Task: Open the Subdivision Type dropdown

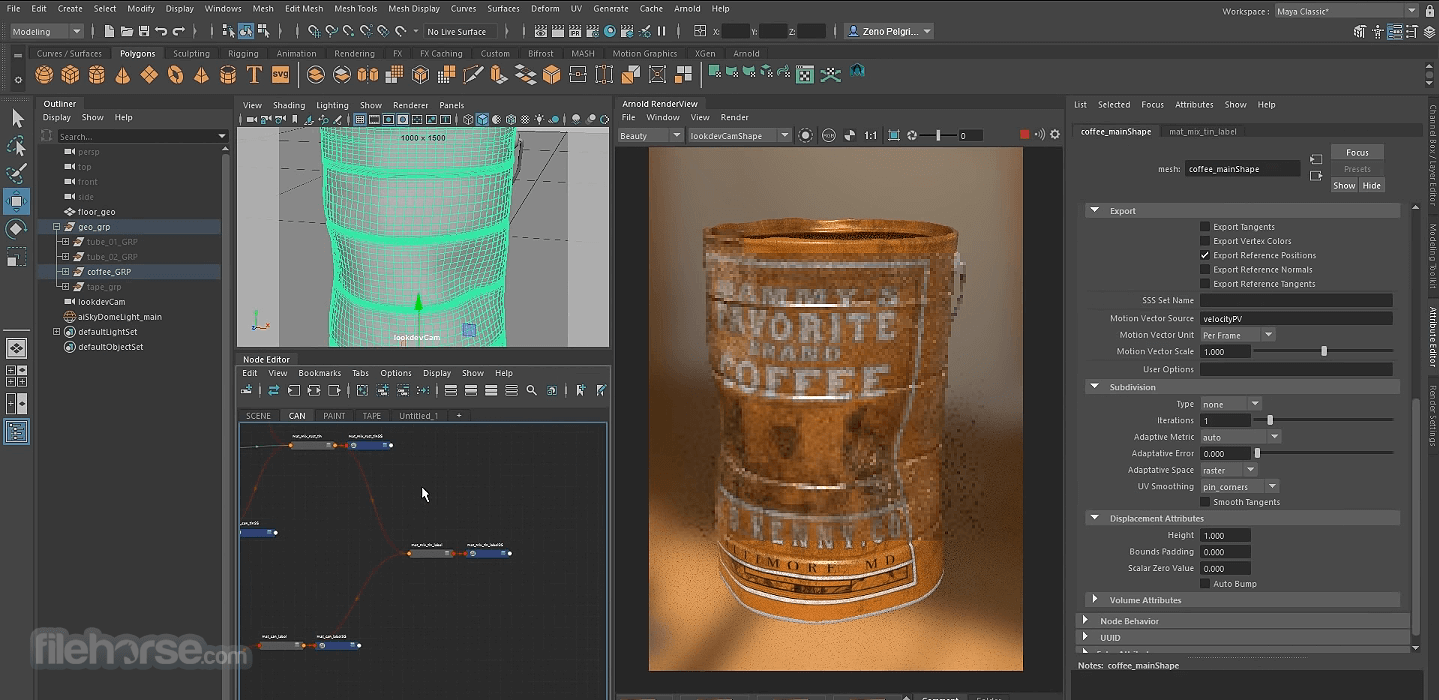Action: 1230,404
